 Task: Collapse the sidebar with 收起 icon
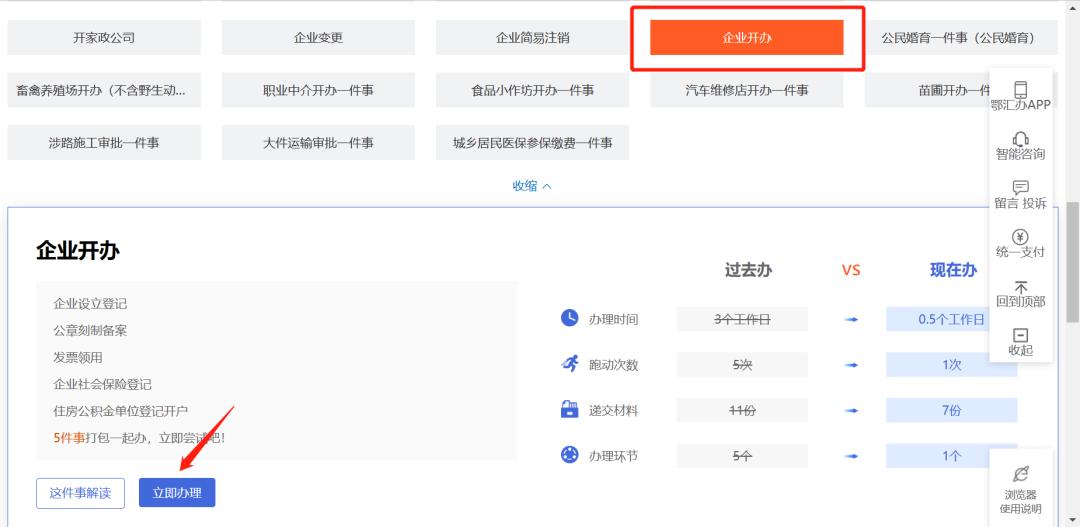click(1020, 335)
